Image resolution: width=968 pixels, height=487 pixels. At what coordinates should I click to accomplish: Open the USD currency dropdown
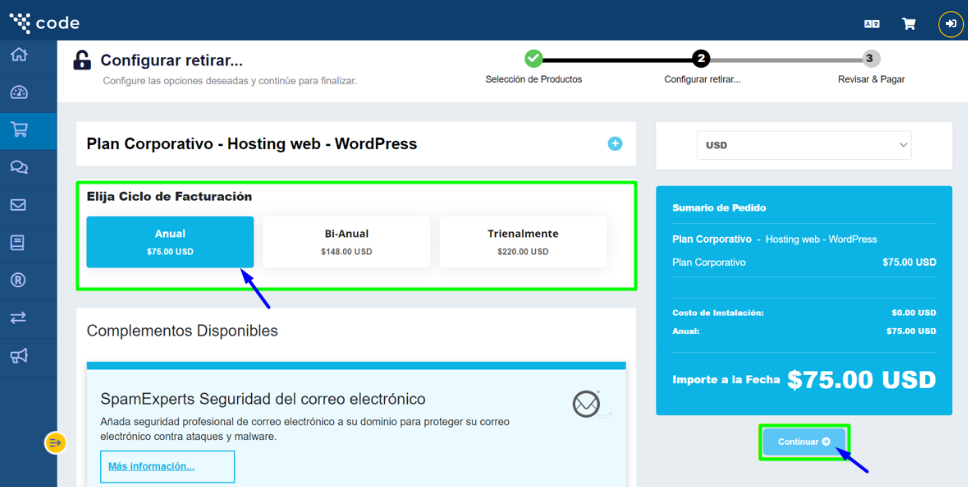tap(804, 145)
